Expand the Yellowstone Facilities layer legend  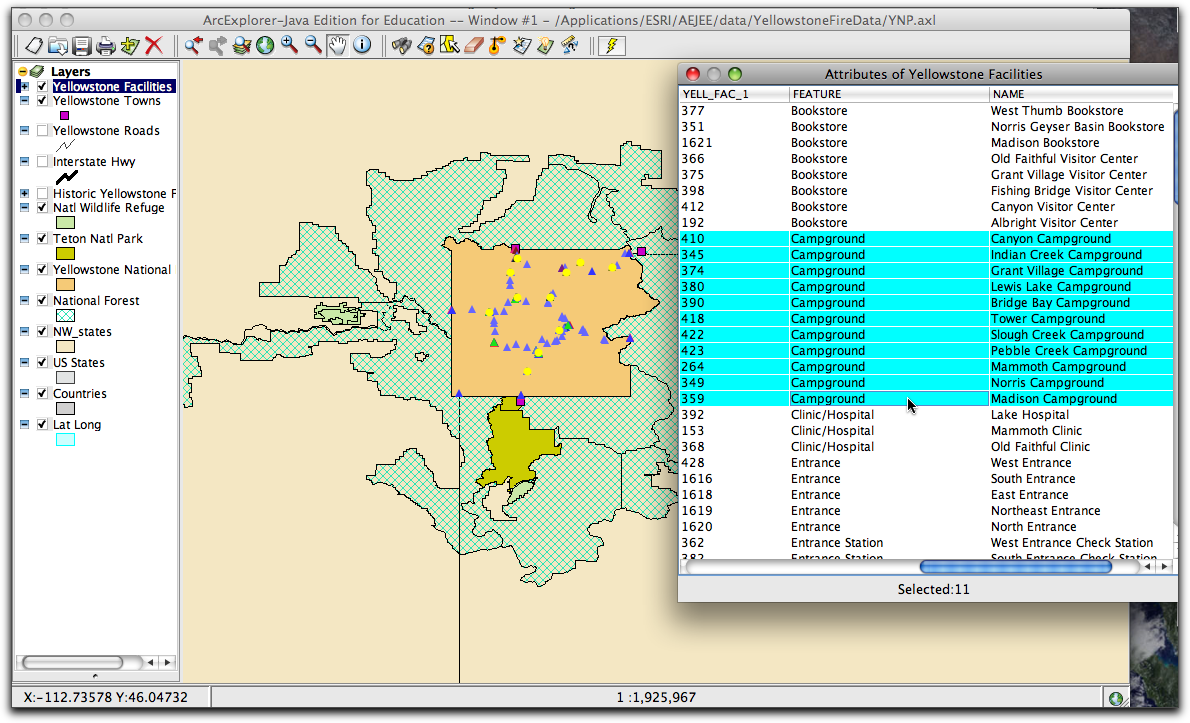coord(24,87)
